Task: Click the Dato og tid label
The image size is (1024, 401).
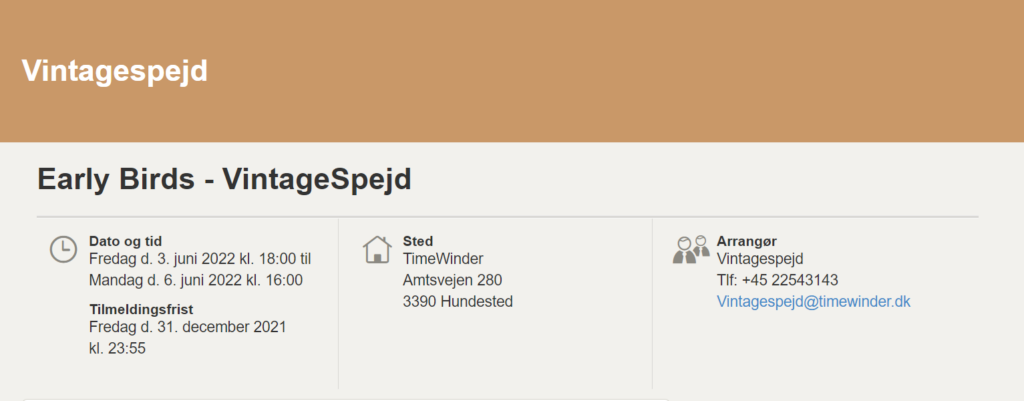Action: pyautogui.click(x=125, y=241)
